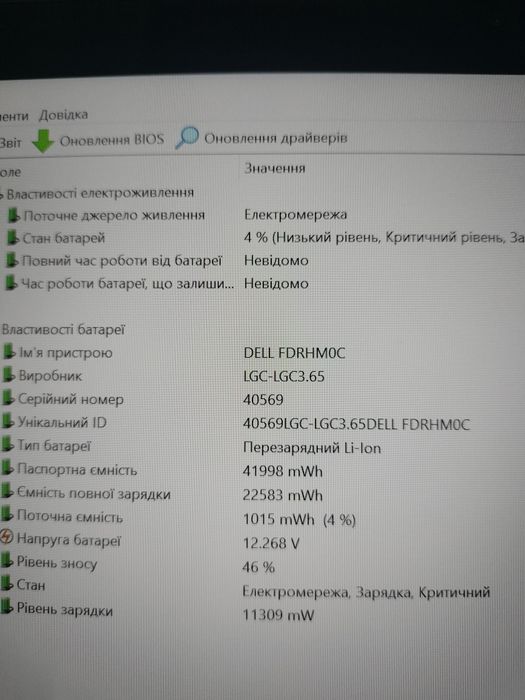Image resolution: width=525 pixels, height=700 pixels.
Task: Select Властивості електроживлення group header
Action: tap(100, 193)
